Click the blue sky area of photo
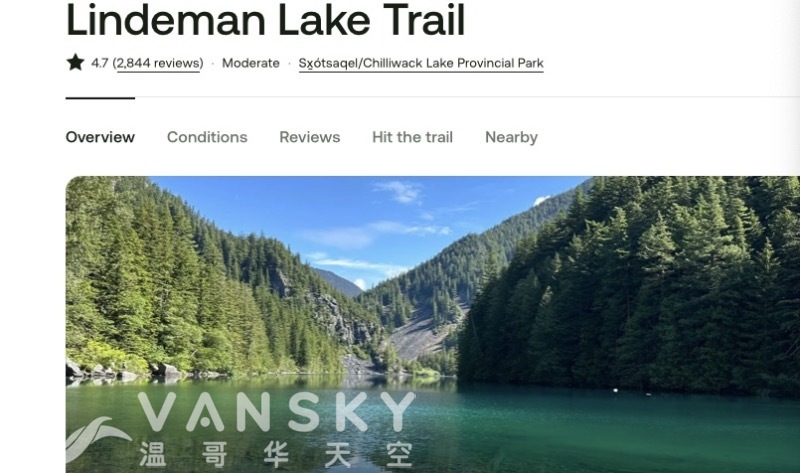The height and width of the screenshot is (473, 800). pyautogui.click(x=367, y=219)
